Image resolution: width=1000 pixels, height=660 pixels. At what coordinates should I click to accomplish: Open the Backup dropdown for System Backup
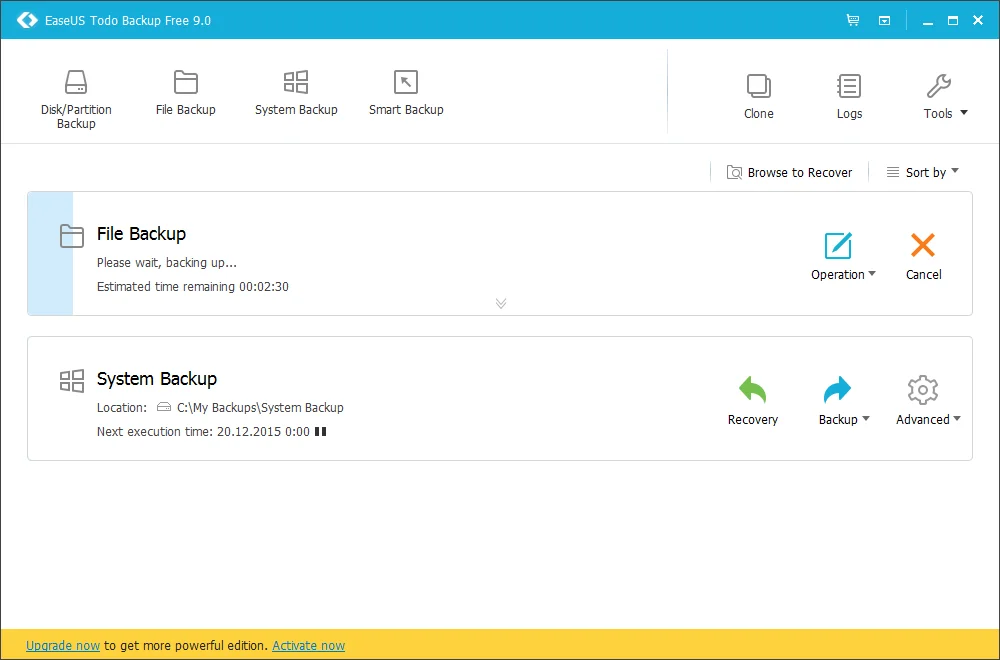(844, 401)
